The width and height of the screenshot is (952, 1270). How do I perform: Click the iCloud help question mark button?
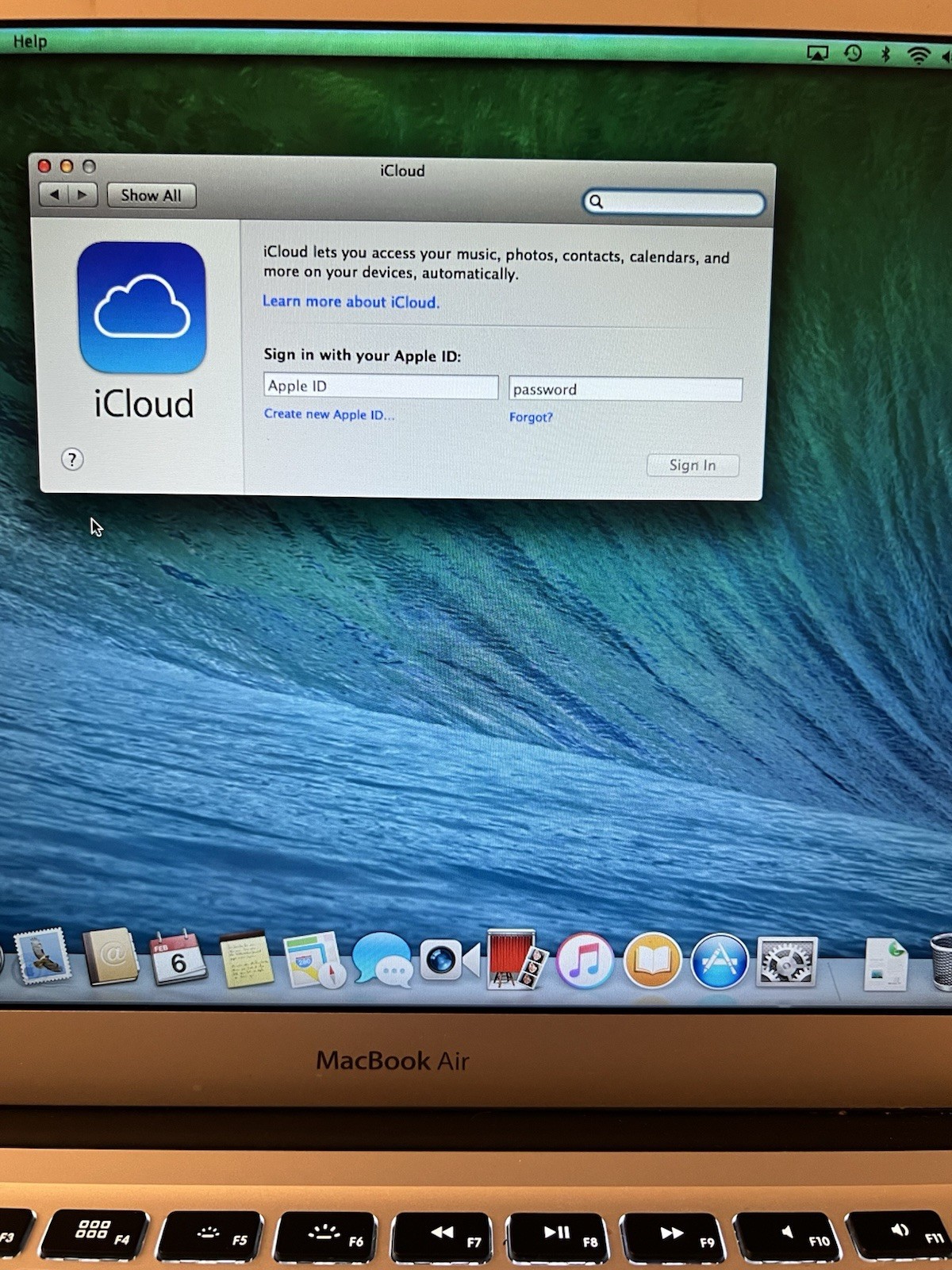coord(72,459)
